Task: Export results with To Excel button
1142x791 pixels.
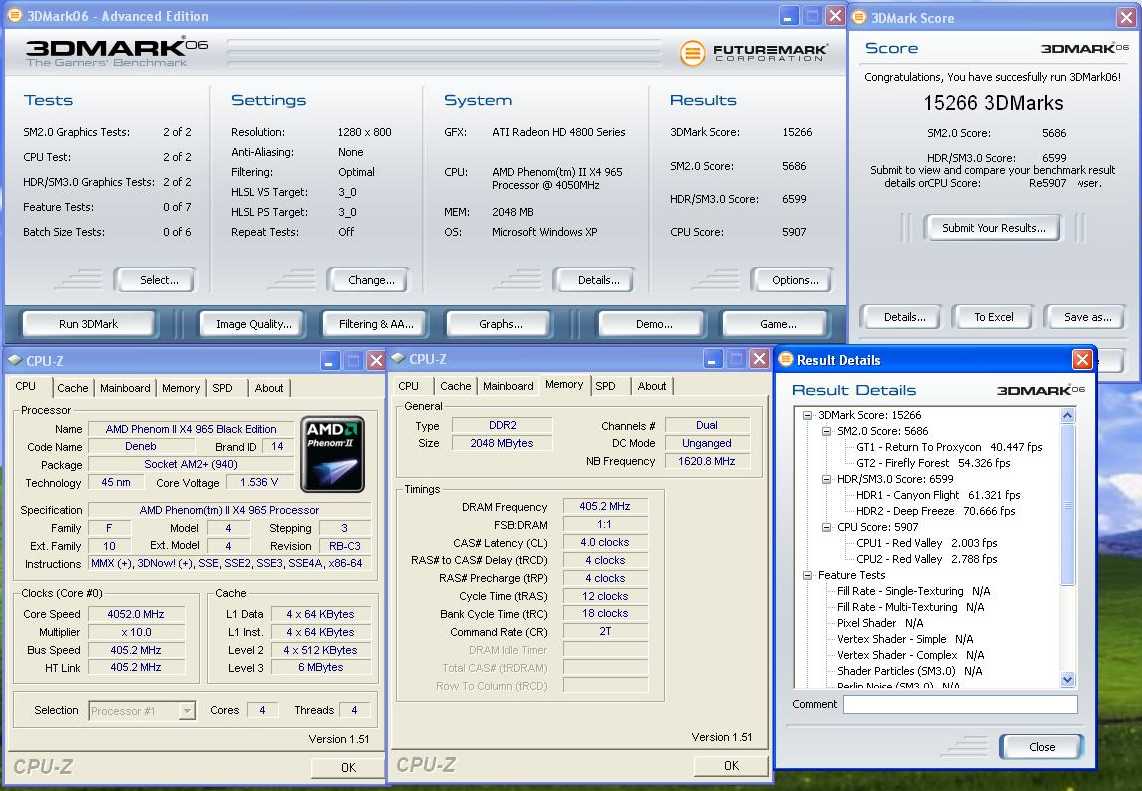Action: (x=993, y=317)
